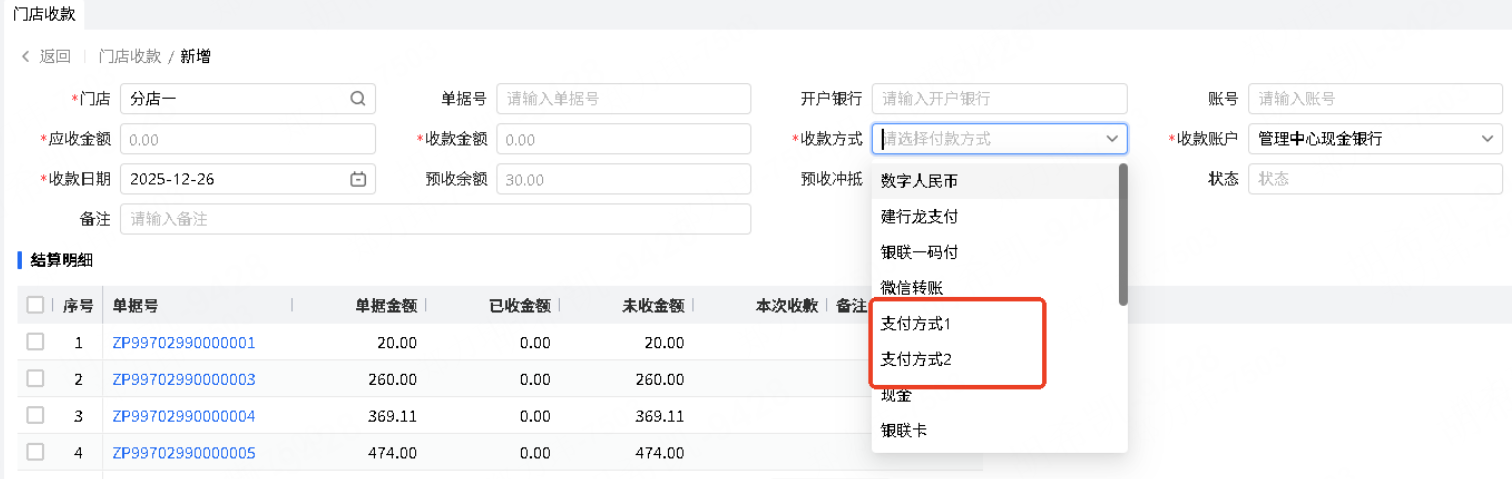1512x479 pixels.
Task: Expand the 收款账户 dropdown
Action: coord(1487,139)
